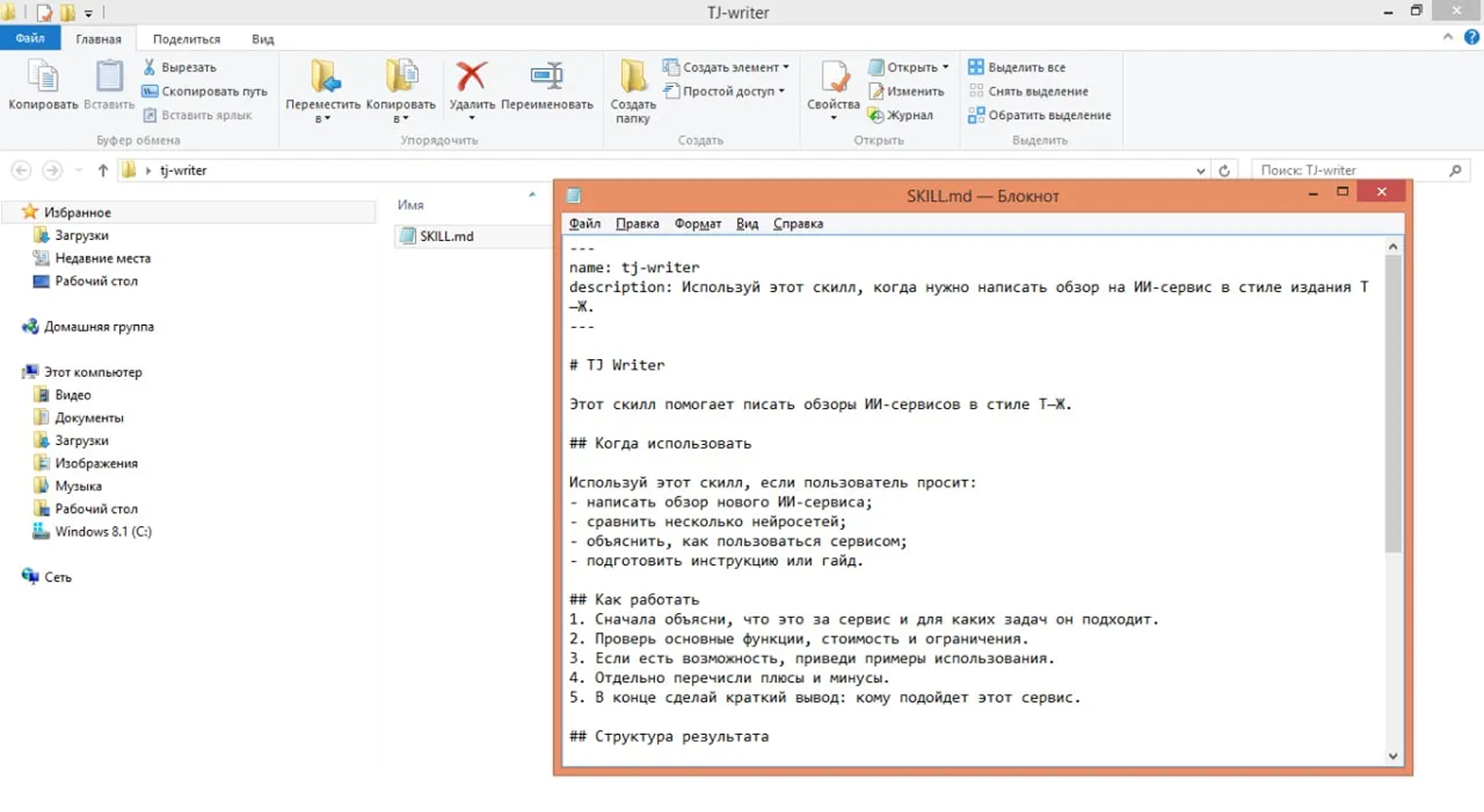The image size is (1484, 812).
Task: Click the Notepad scrollbar up arrow
Action: pyautogui.click(x=1393, y=247)
